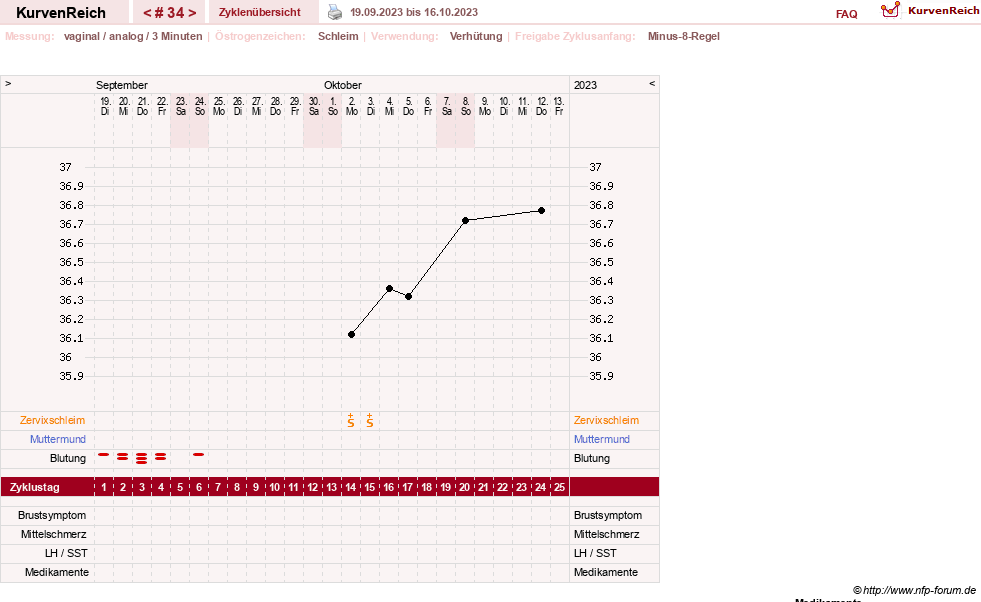Select temperature point on October 5
The height and width of the screenshot is (602, 981).
(x=409, y=297)
